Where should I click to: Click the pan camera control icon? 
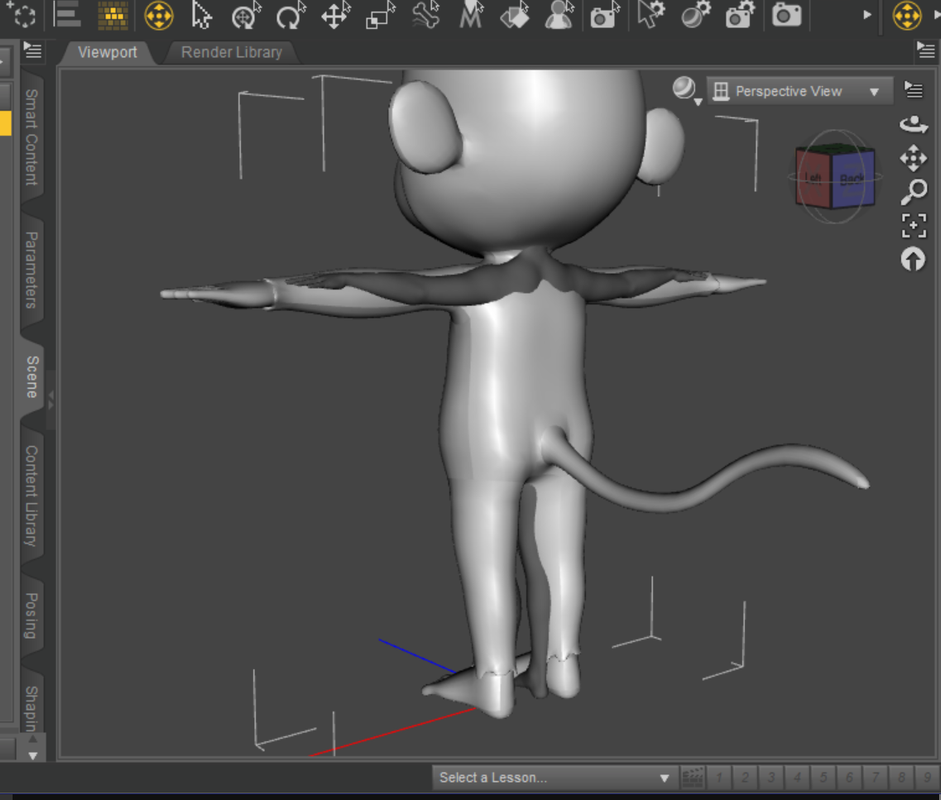pos(913,158)
